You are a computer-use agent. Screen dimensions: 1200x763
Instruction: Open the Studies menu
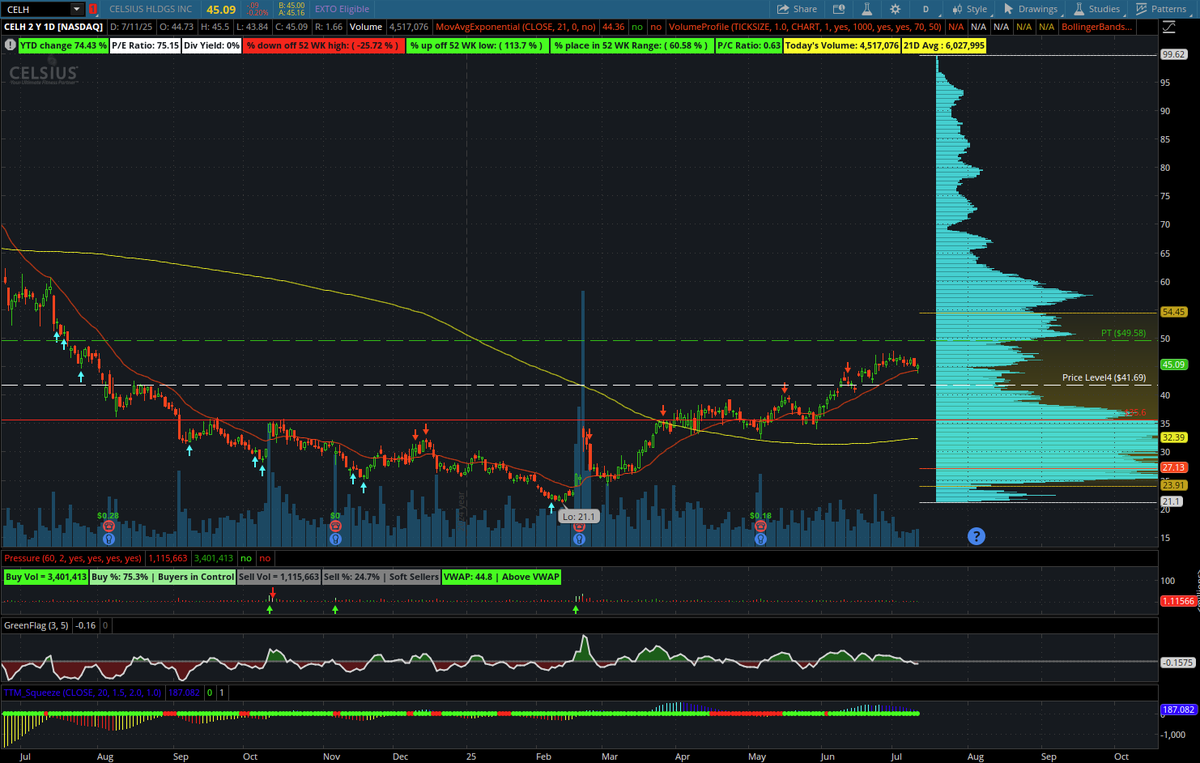pyautogui.click(x=1096, y=9)
